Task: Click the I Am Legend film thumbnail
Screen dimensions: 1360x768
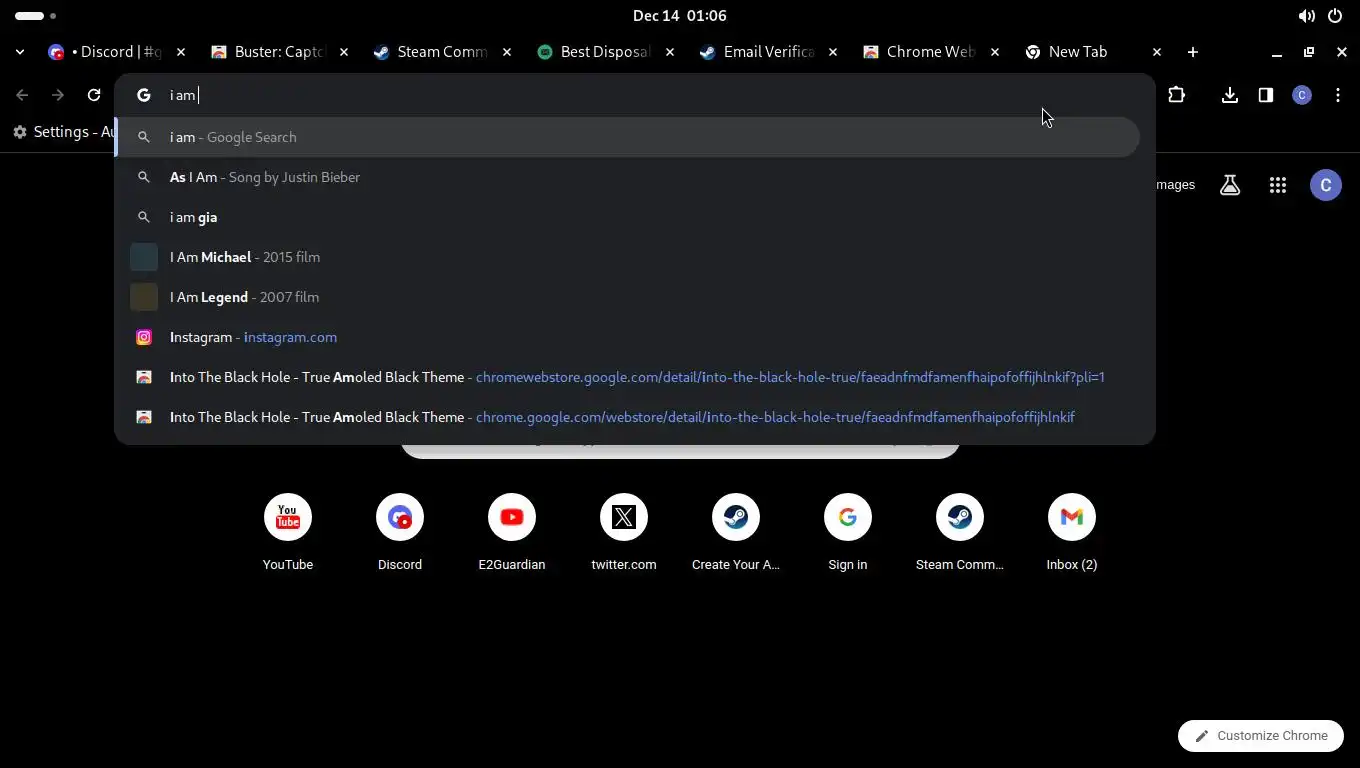Action: [x=144, y=297]
